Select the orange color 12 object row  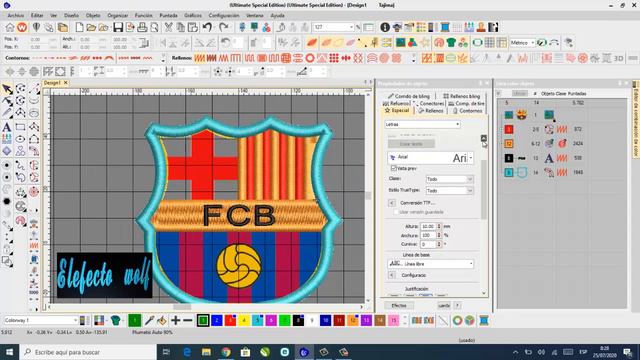544,144
